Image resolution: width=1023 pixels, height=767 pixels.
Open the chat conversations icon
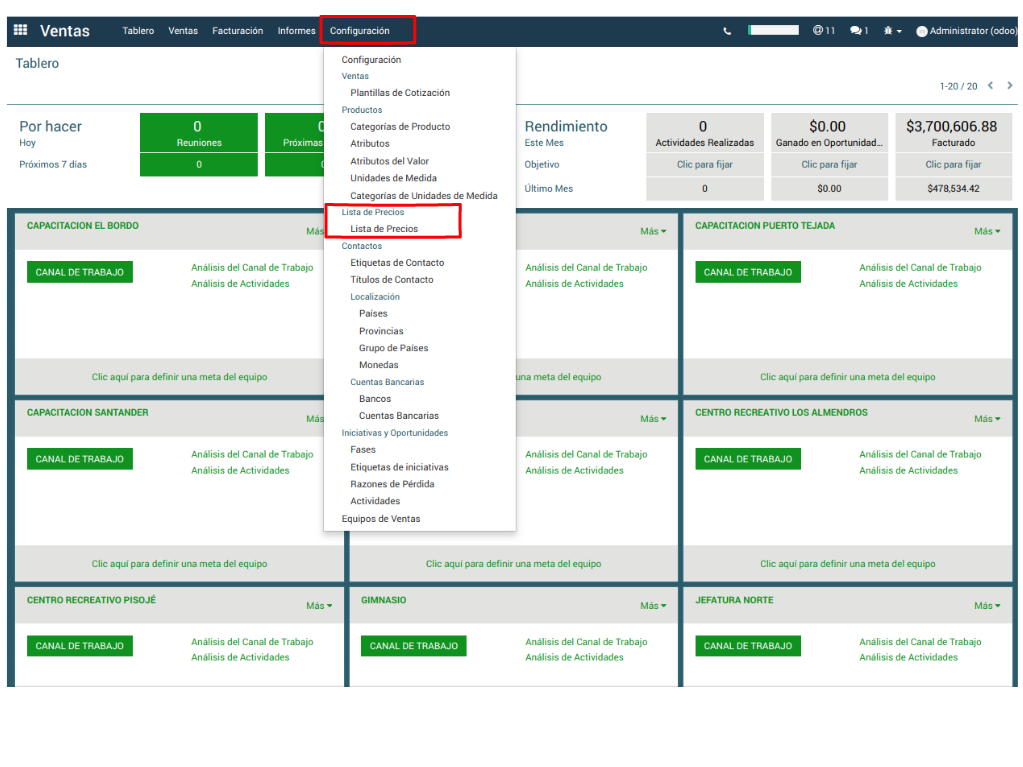pos(859,31)
